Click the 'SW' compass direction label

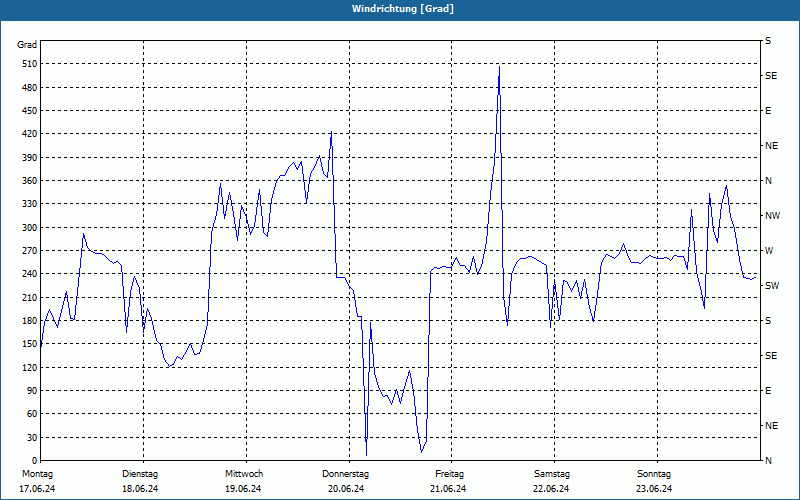tap(772, 286)
